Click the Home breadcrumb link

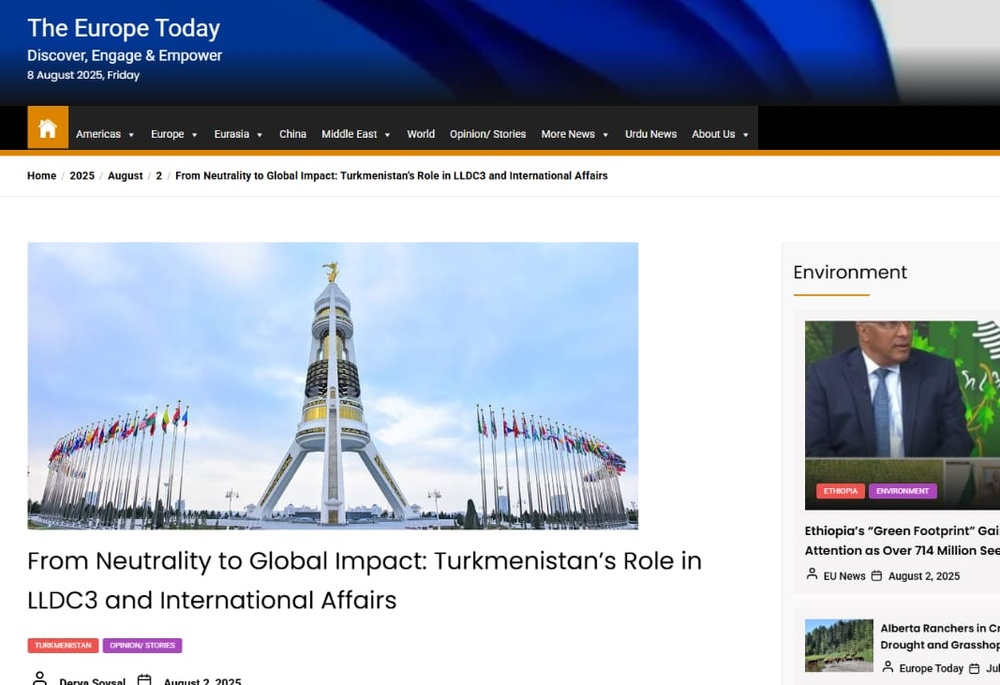pyautogui.click(x=42, y=176)
